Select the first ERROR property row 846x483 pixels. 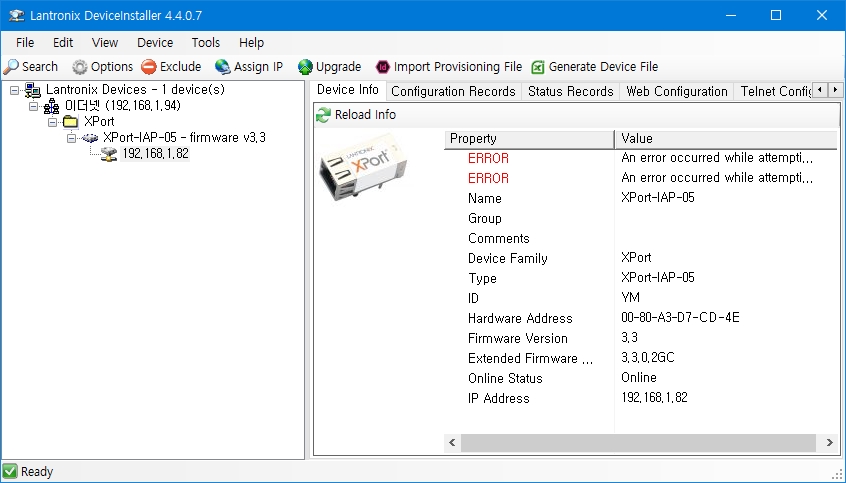click(640, 158)
